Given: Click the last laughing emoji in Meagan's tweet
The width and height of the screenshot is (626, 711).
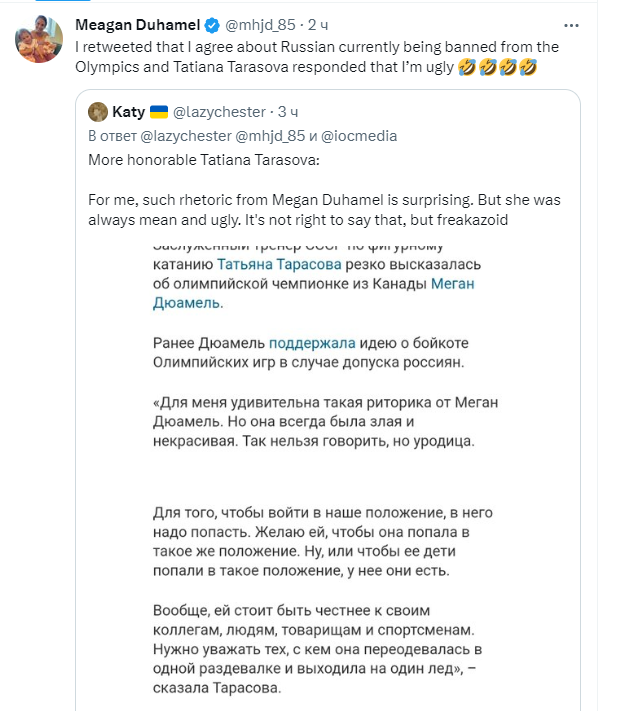Looking at the screenshot, I should 529,67.
